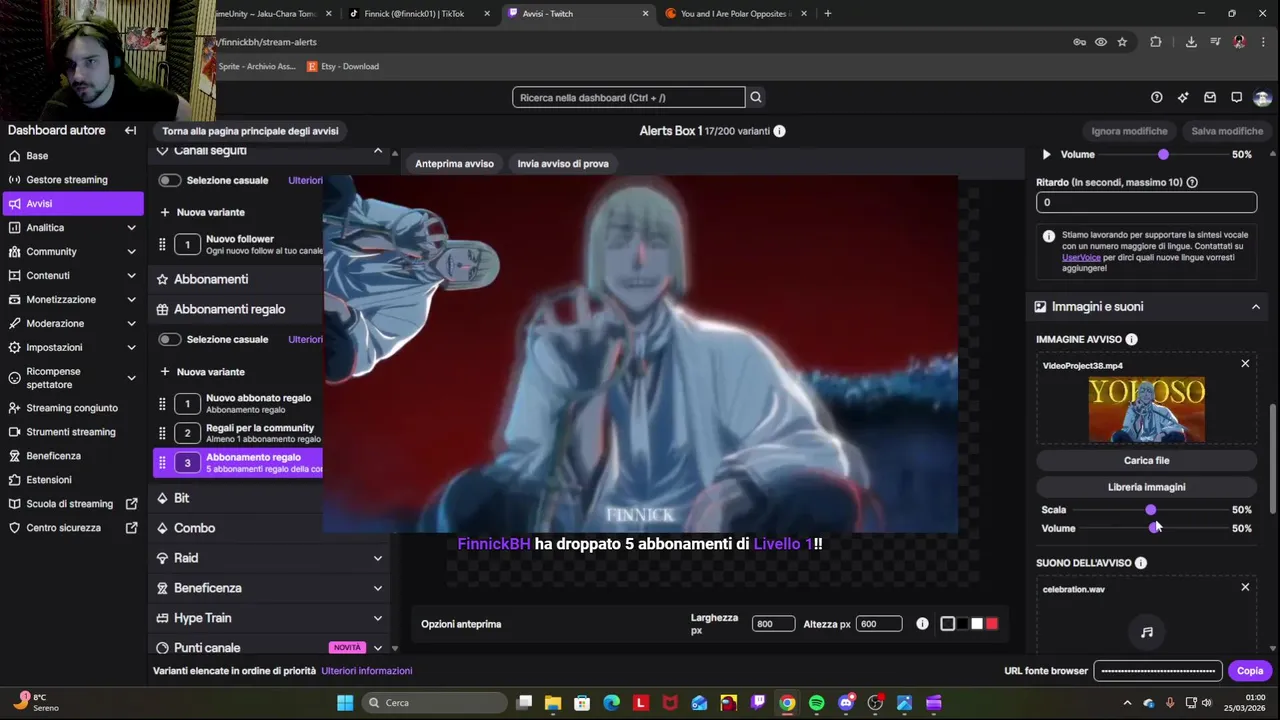Viewport: 1280px width, 720px height.
Task: Show info next to 17/200 varianti
Action: (779, 131)
